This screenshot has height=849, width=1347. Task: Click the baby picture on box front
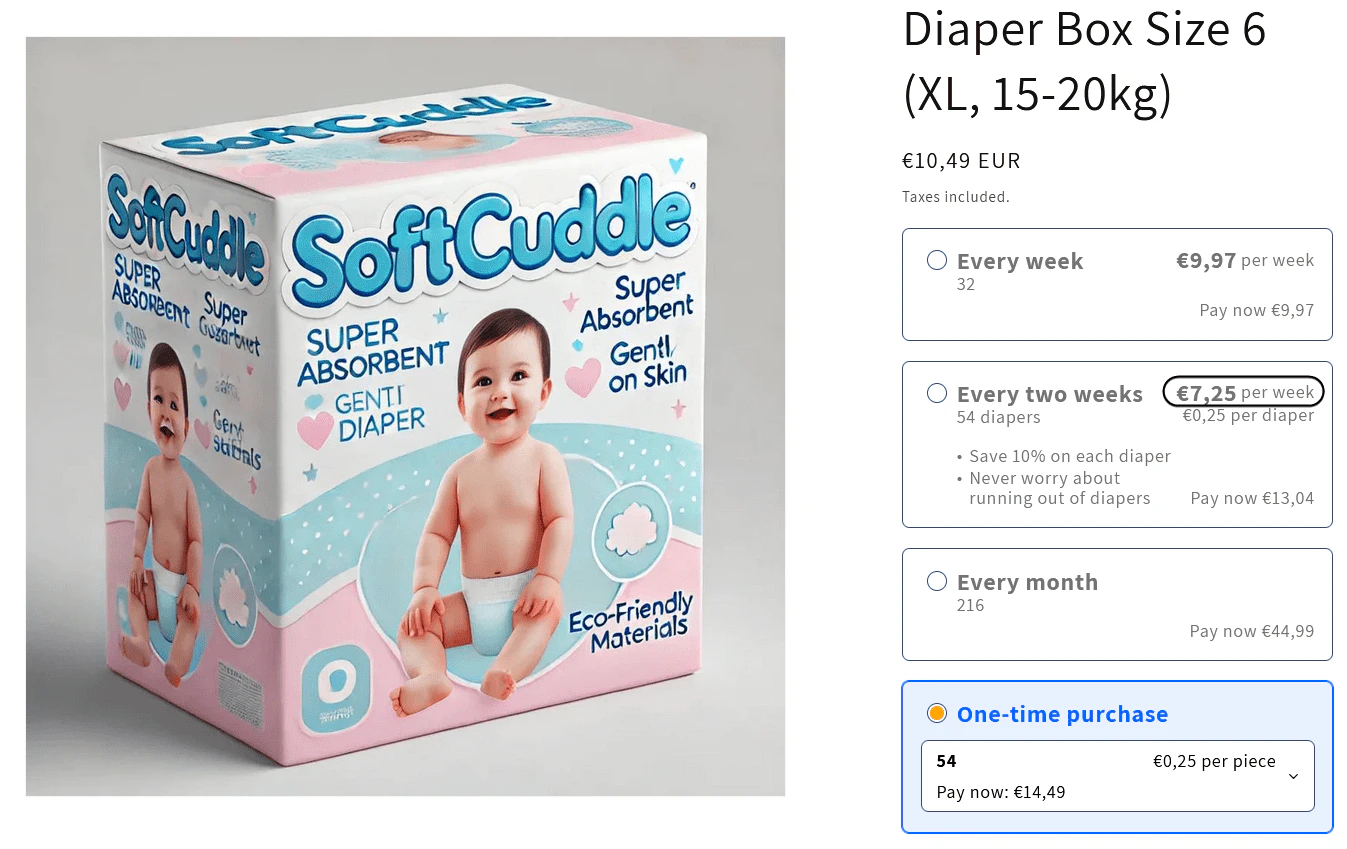(482, 512)
